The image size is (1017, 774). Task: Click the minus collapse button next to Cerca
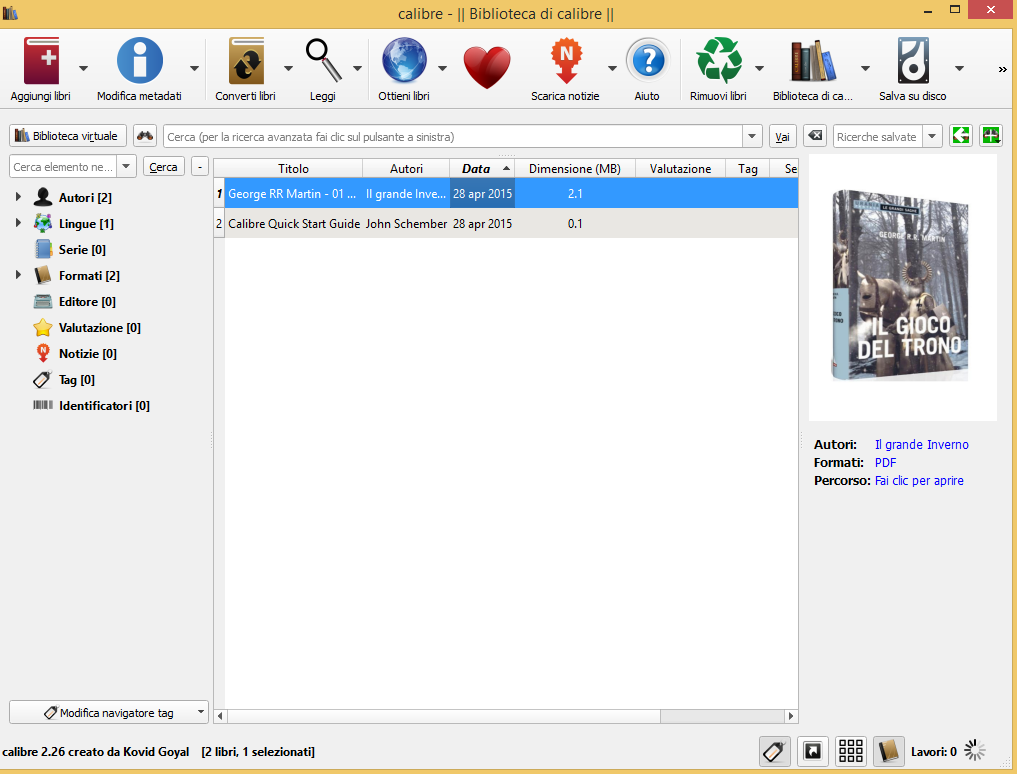tap(200, 167)
